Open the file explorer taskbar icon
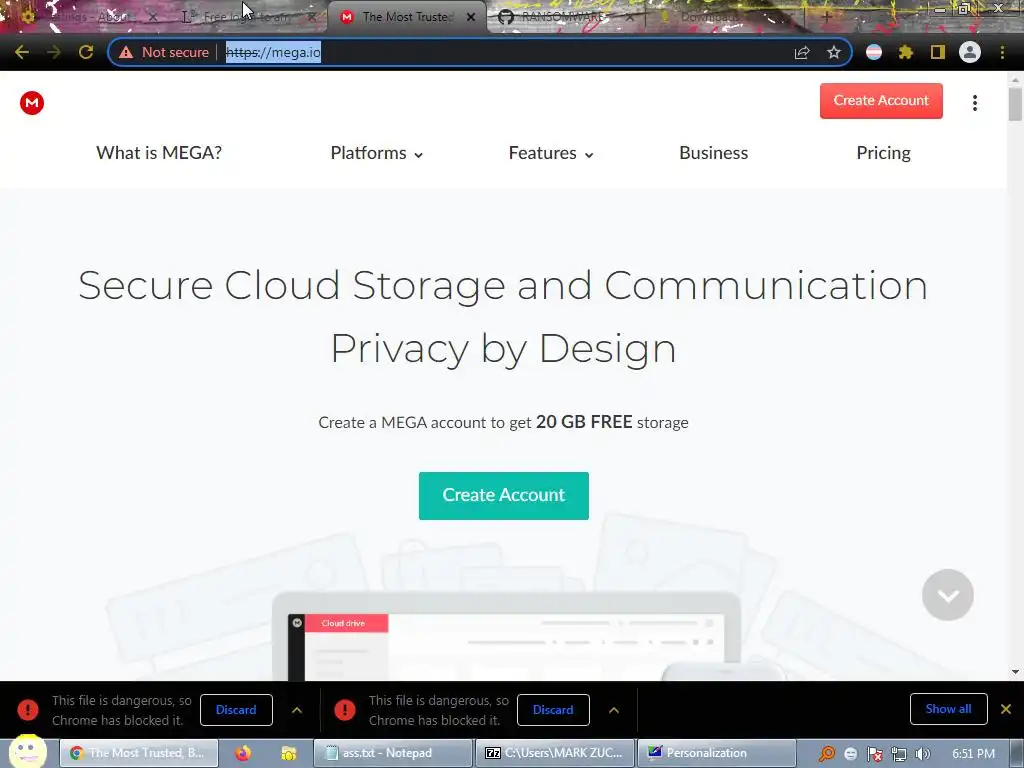Screen dimensions: 1024x768 (288, 753)
